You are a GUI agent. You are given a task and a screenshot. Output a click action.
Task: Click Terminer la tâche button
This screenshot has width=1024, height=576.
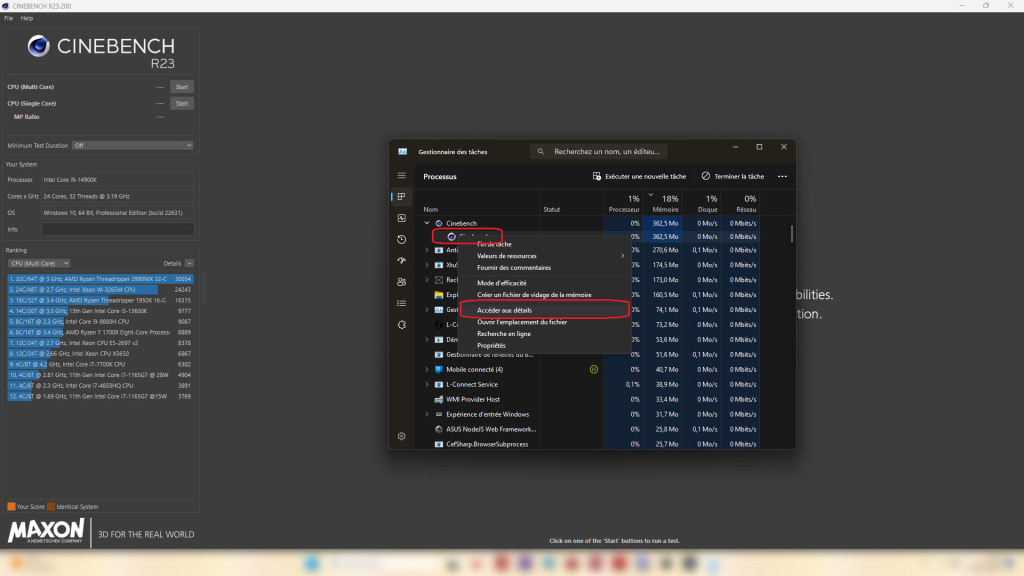click(733, 176)
